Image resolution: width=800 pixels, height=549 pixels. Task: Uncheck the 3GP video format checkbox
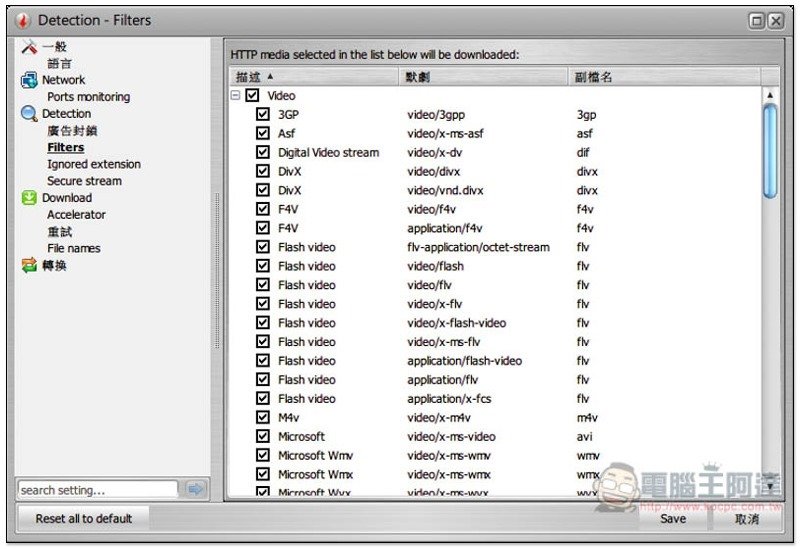(263, 115)
